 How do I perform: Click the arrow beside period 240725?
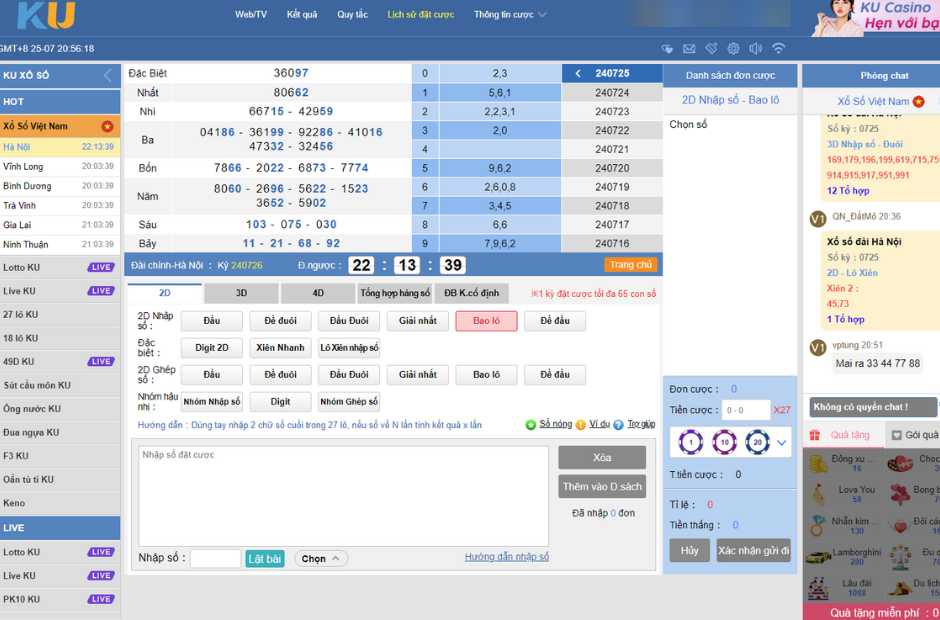pyautogui.click(x=578, y=73)
